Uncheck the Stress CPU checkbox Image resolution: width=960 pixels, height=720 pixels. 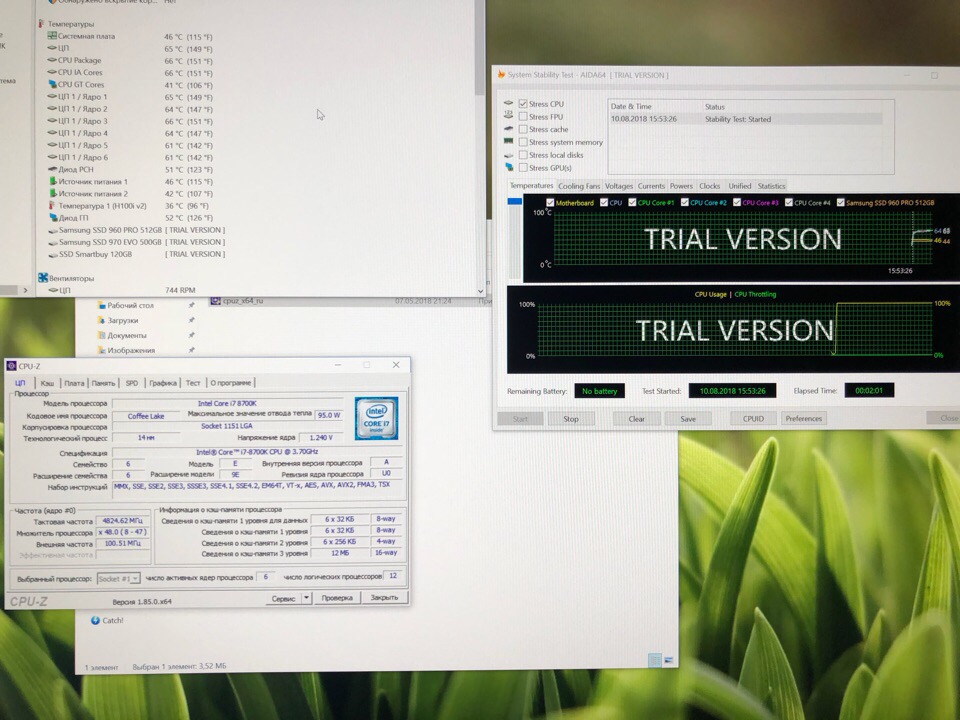point(523,103)
